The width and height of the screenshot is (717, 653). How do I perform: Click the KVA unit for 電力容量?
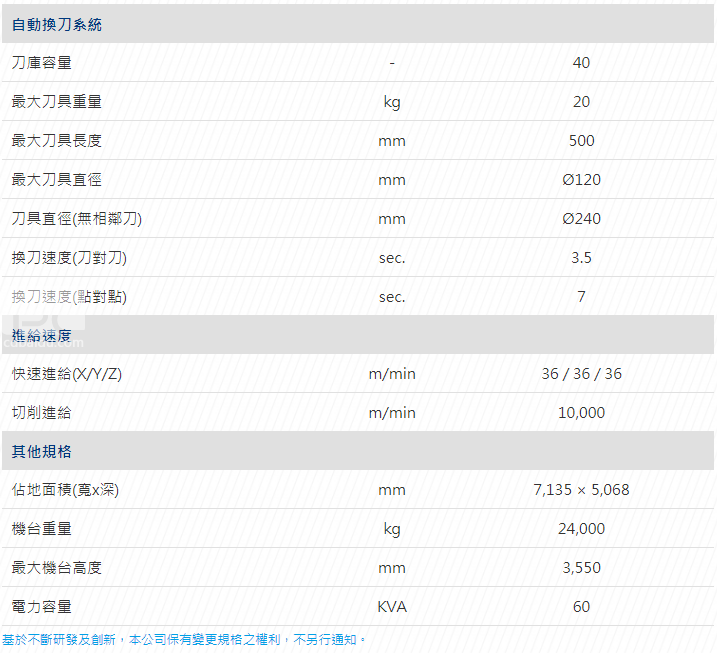[x=392, y=607]
